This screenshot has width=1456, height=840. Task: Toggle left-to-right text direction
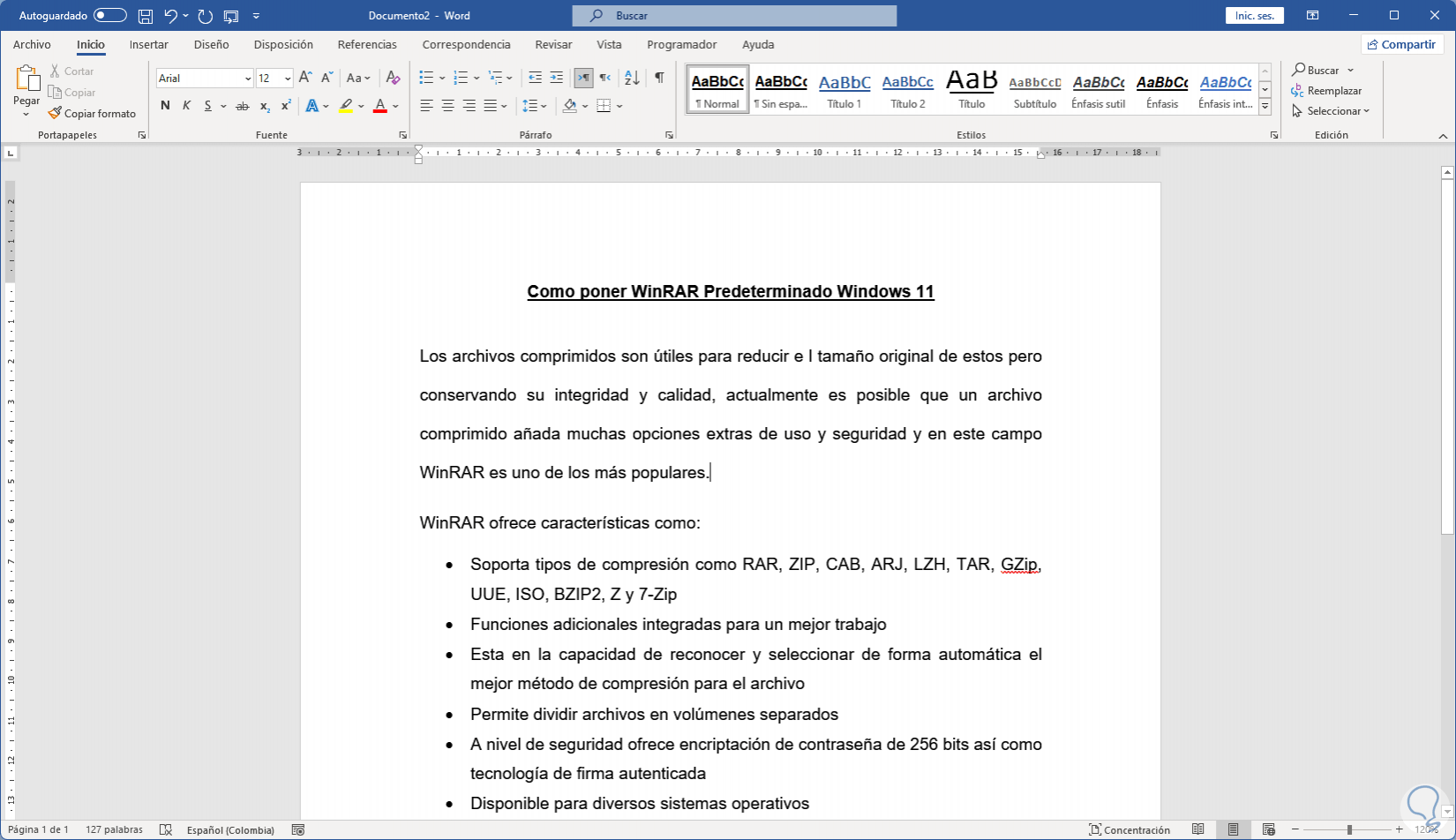pos(583,78)
